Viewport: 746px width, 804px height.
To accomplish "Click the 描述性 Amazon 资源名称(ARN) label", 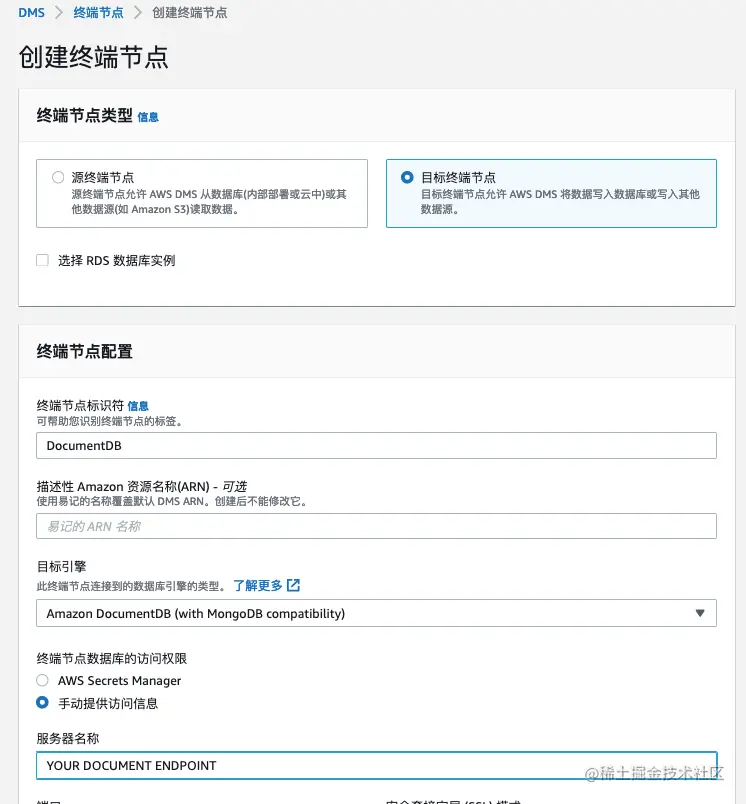I will [142, 486].
